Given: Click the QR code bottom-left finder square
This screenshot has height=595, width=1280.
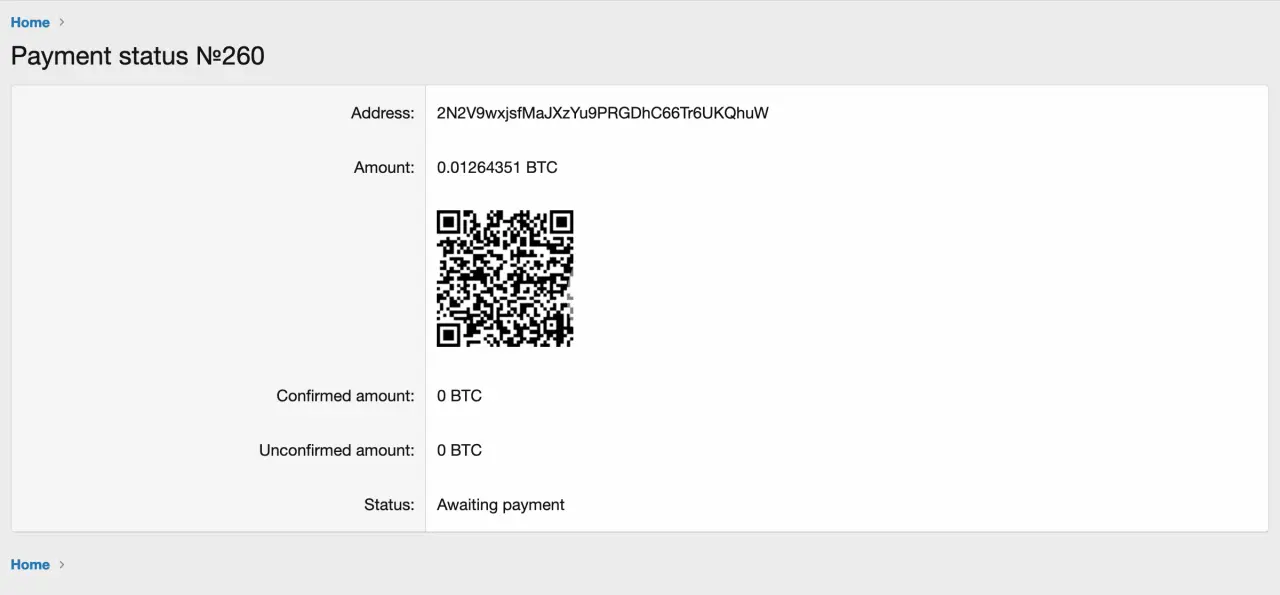Looking at the screenshot, I should coord(448,335).
